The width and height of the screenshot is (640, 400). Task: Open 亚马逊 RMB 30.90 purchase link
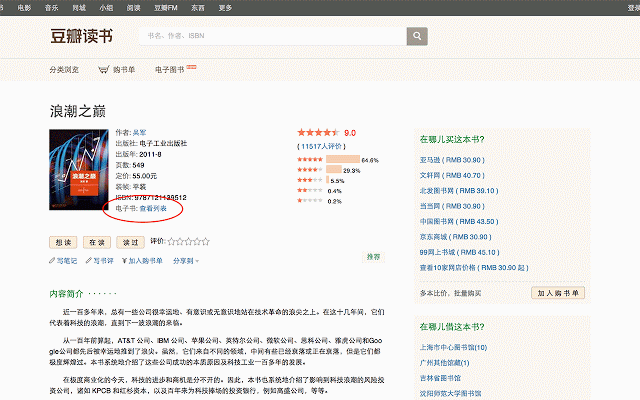coord(452,160)
